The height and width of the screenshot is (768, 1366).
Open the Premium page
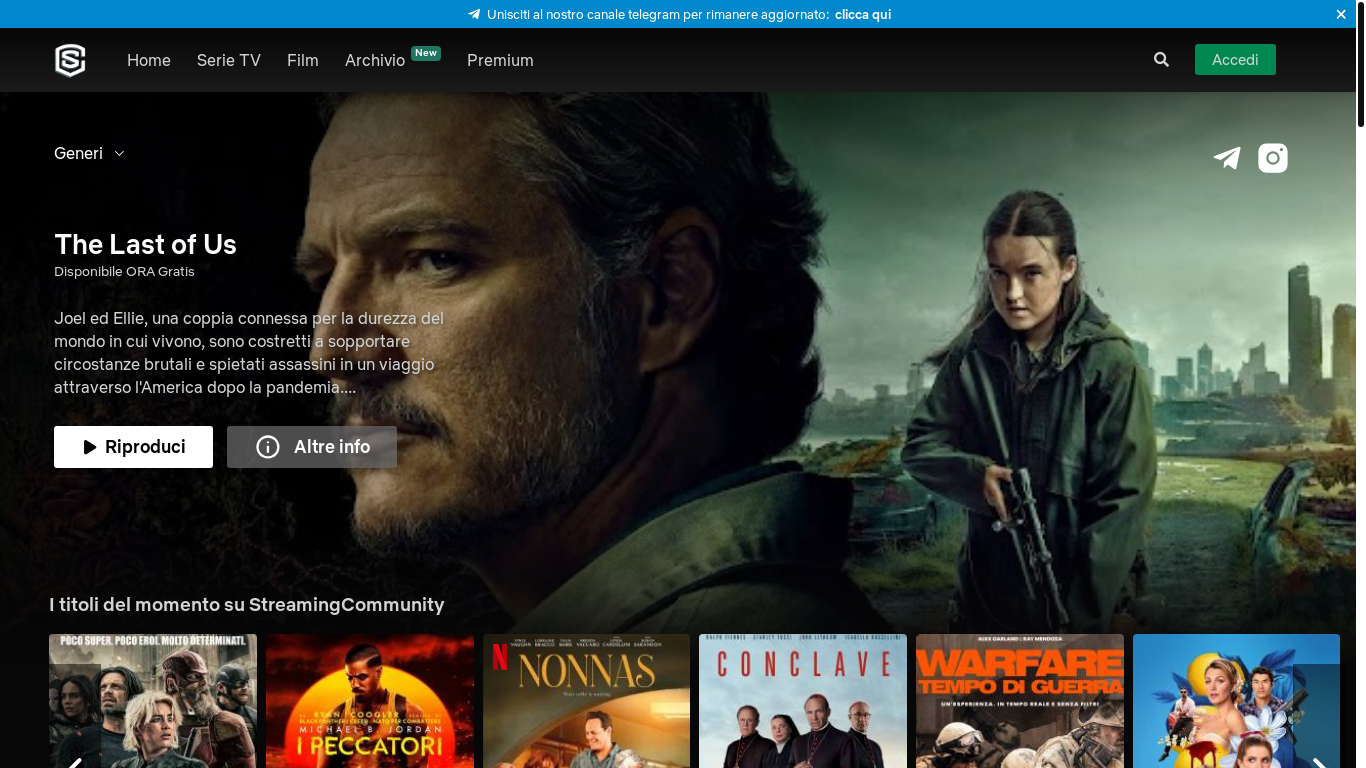click(x=500, y=60)
